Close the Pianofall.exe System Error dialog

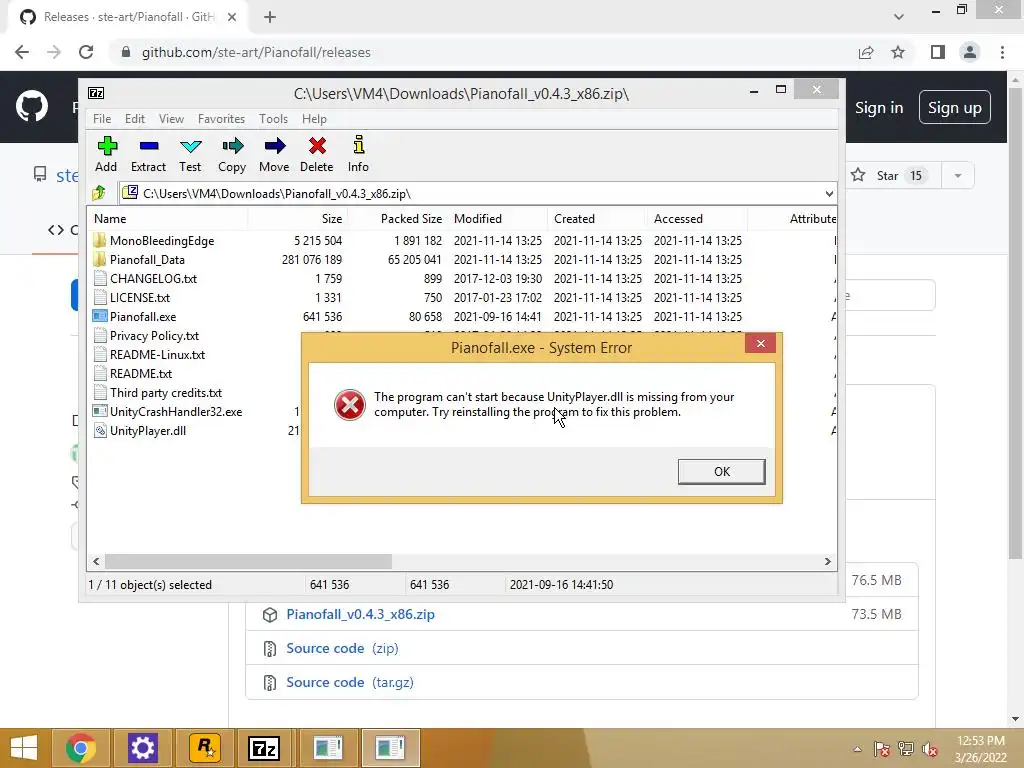[760, 344]
